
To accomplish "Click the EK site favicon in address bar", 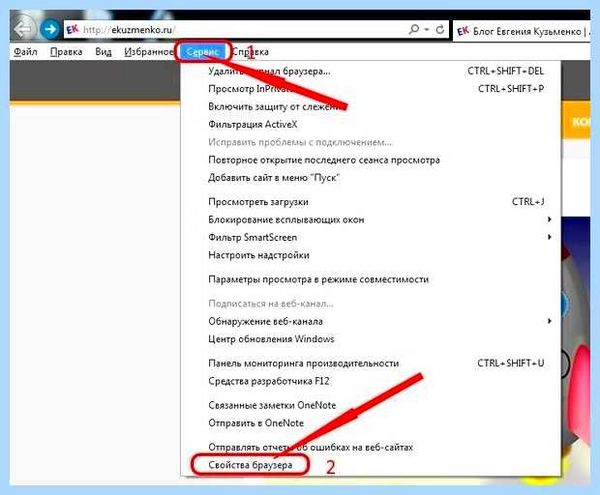I will click(72, 29).
